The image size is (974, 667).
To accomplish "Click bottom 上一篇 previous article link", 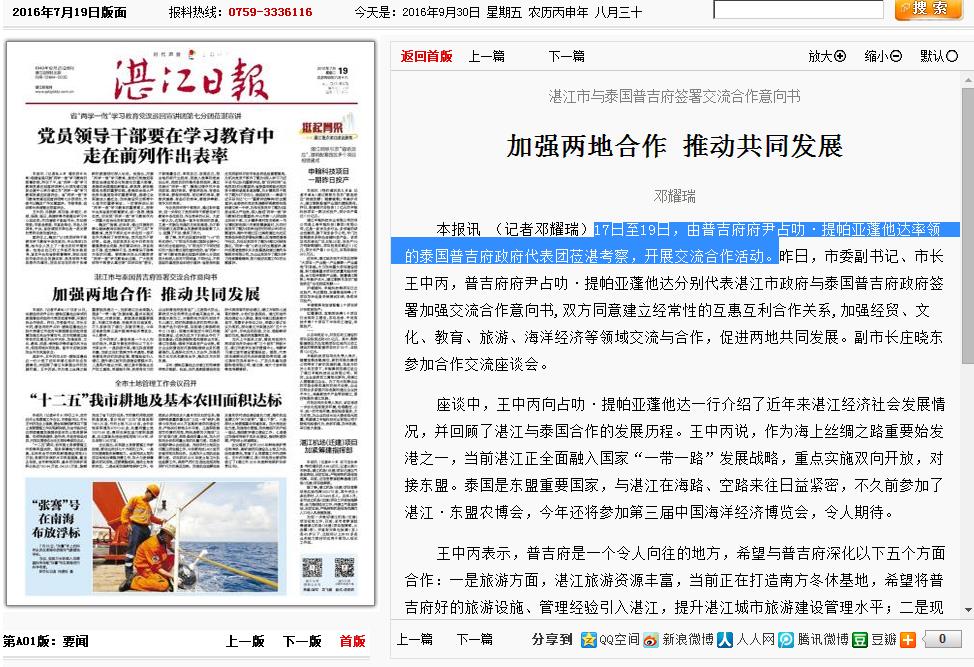I will tap(414, 639).
